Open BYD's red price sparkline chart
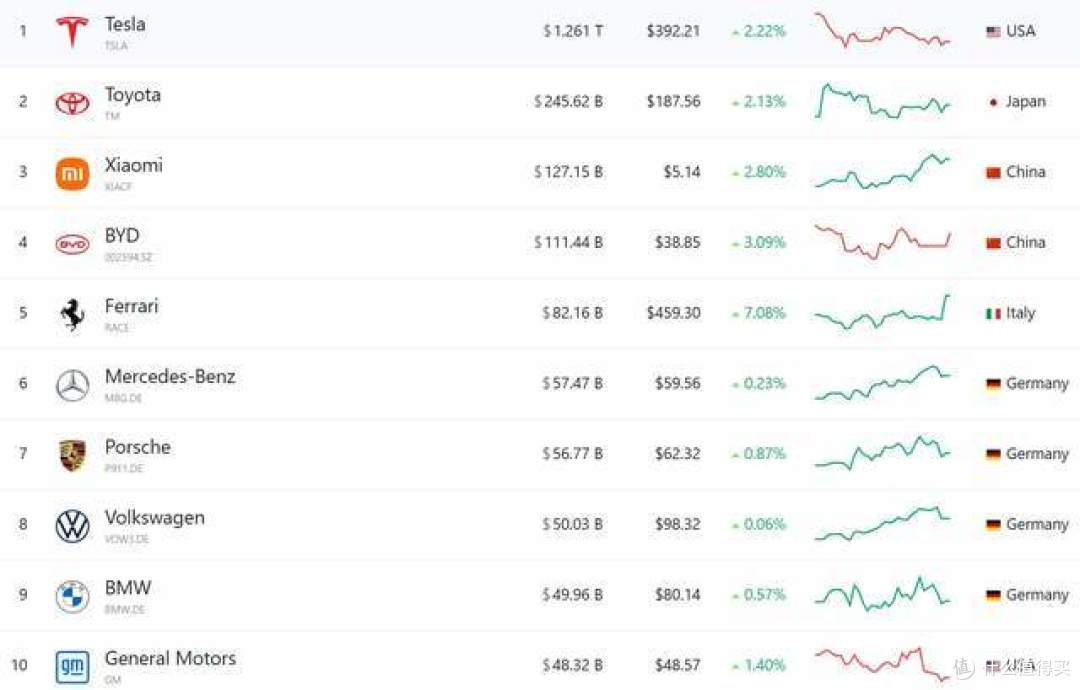 [x=882, y=242]
